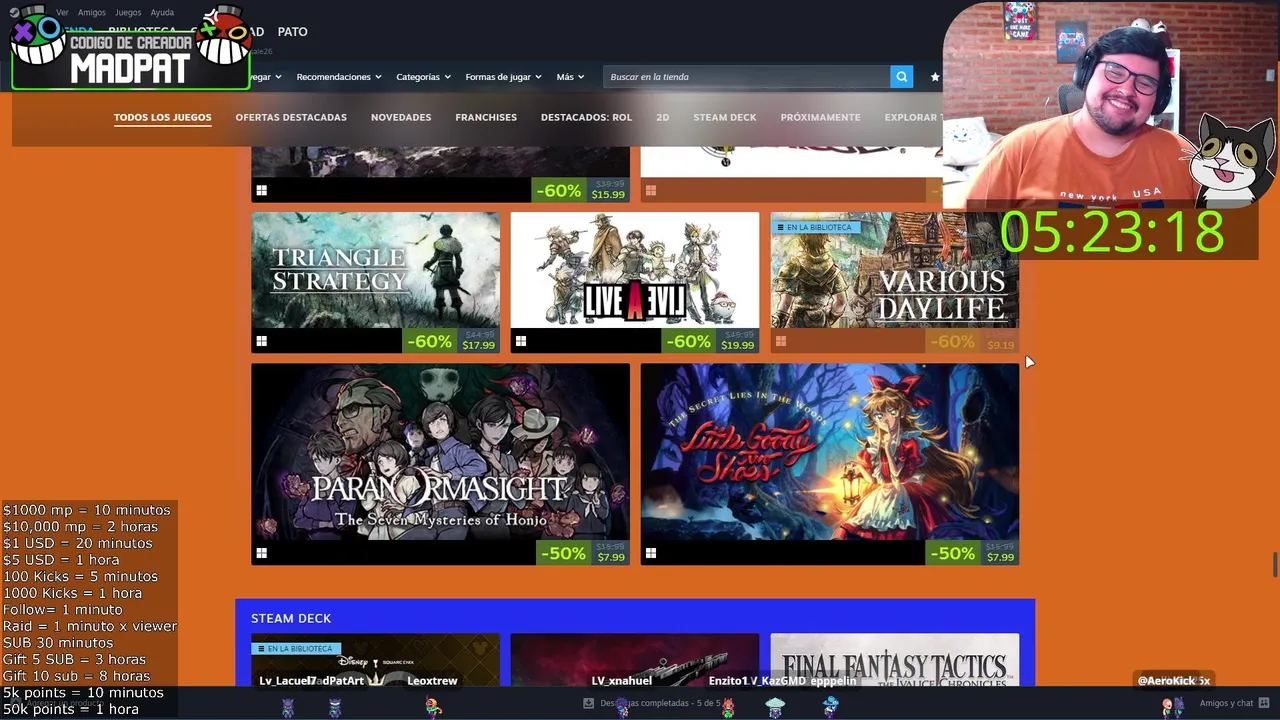Click the Windows icon under Various Daylife

tap(780, 342)
